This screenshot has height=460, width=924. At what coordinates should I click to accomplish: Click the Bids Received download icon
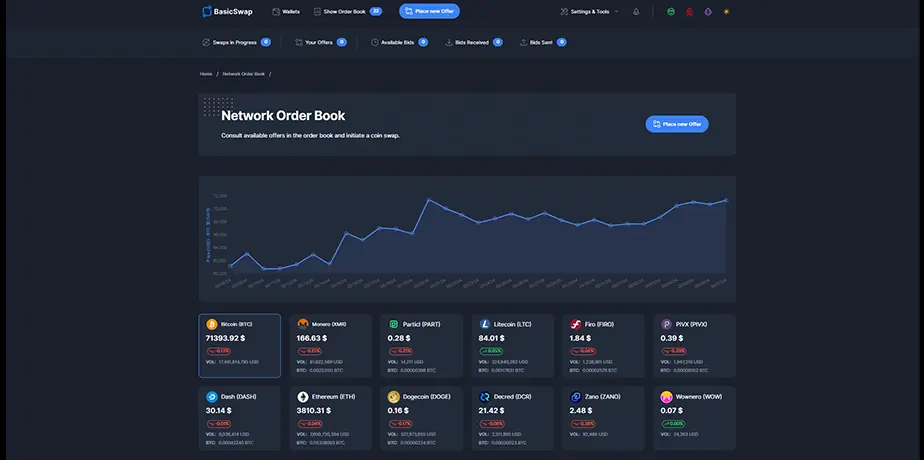tap(449, 42)
